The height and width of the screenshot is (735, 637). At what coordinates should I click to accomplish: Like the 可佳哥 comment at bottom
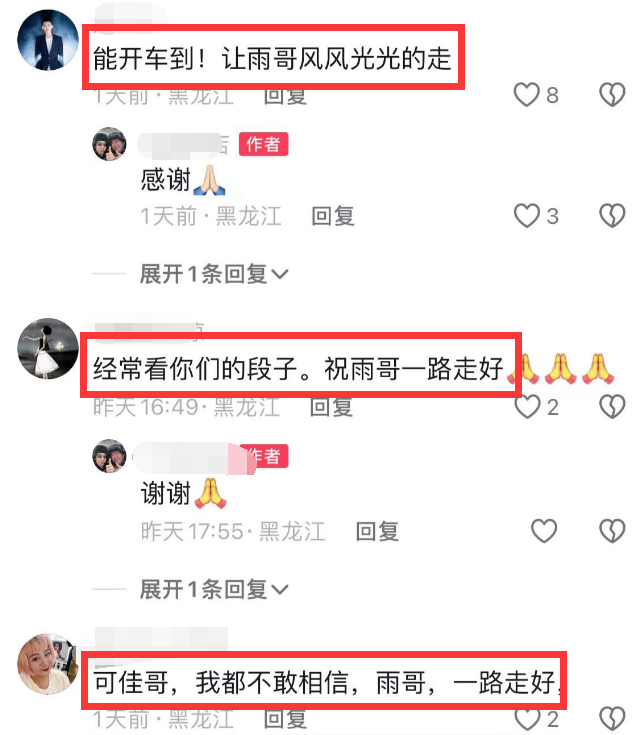tap(527, 719)
